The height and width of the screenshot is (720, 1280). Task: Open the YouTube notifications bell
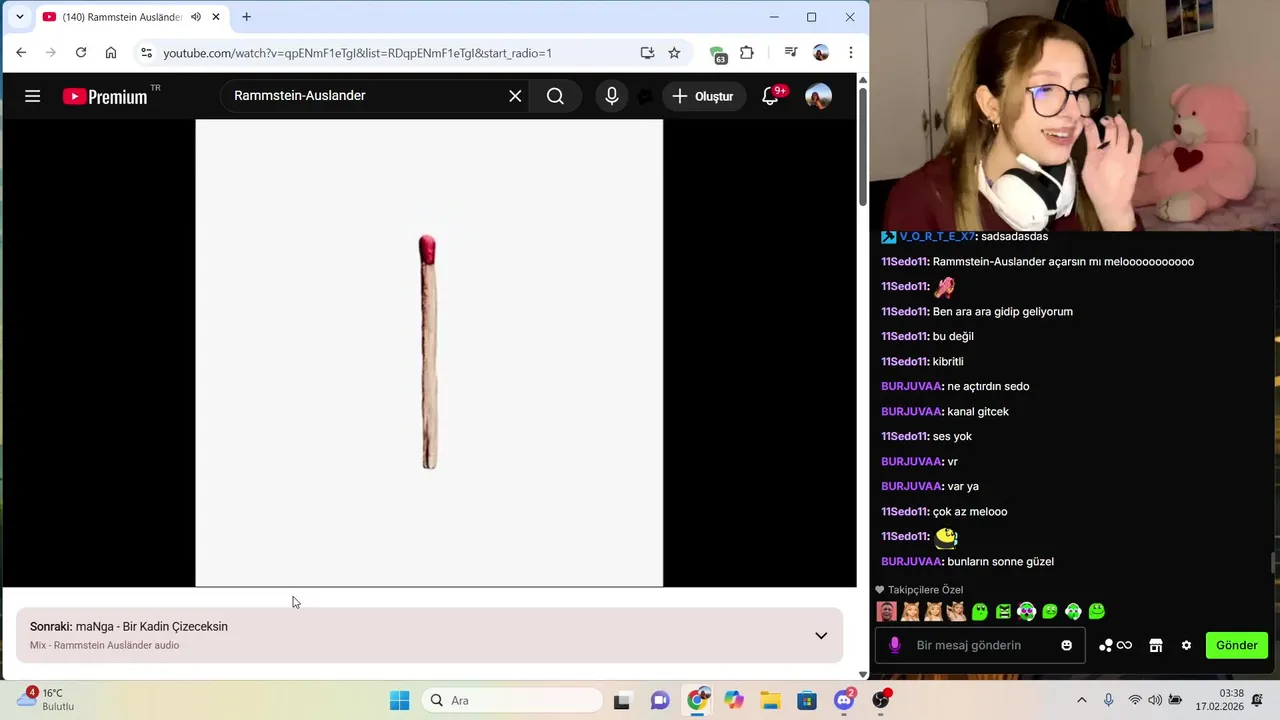[770, 96]
